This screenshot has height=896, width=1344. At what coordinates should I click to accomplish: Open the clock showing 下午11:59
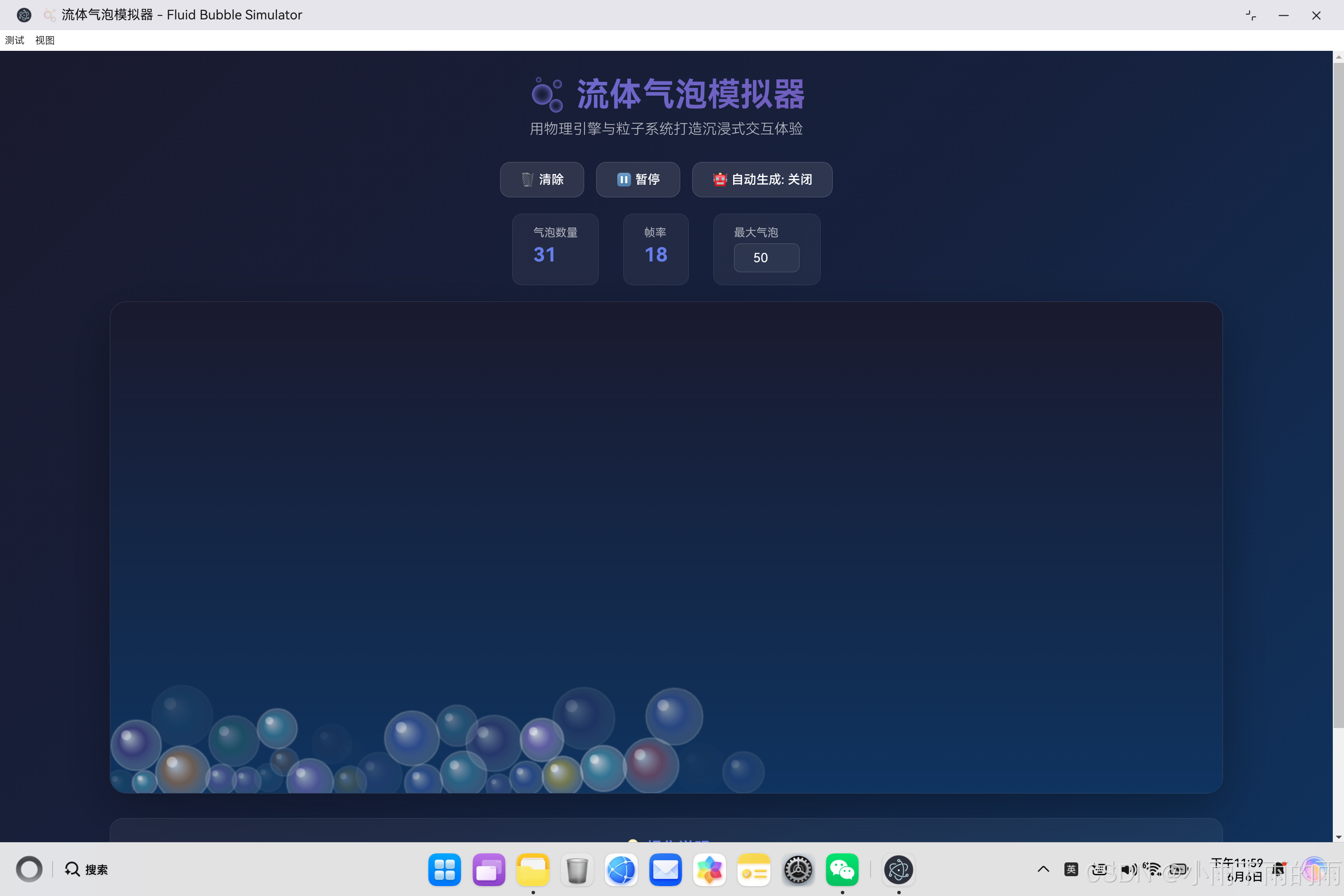click(x=1238, y=869)
